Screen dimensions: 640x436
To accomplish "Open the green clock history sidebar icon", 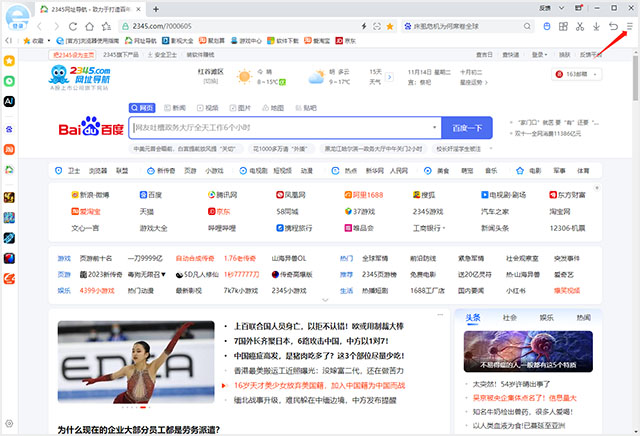I will [x=9, y=81].
